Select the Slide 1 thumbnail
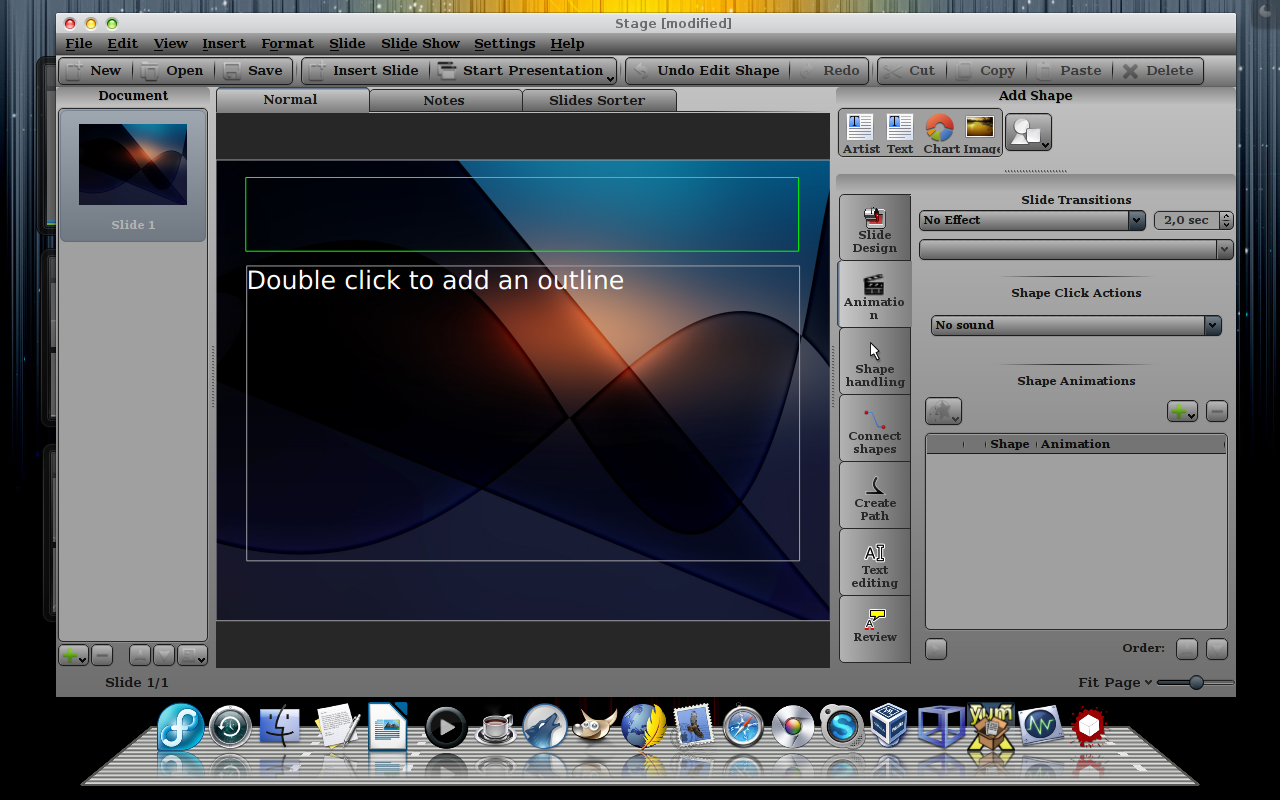Screen dimensions: 1280x800 (133, 176)
